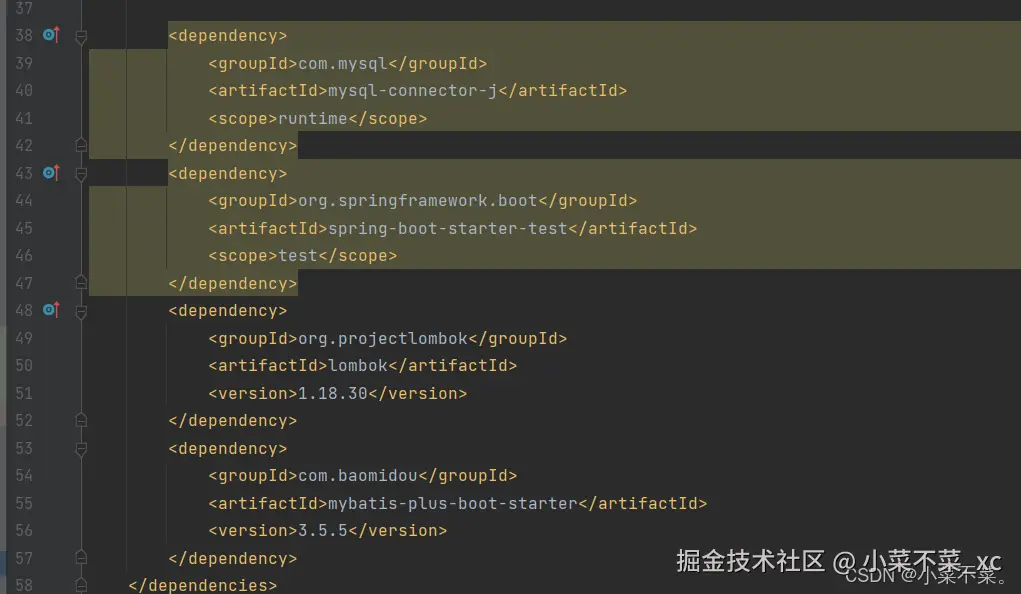This screenshot has width=1021, height=594.
Task: Place cursor on version 3.5.5
Action: pos(322,530)
